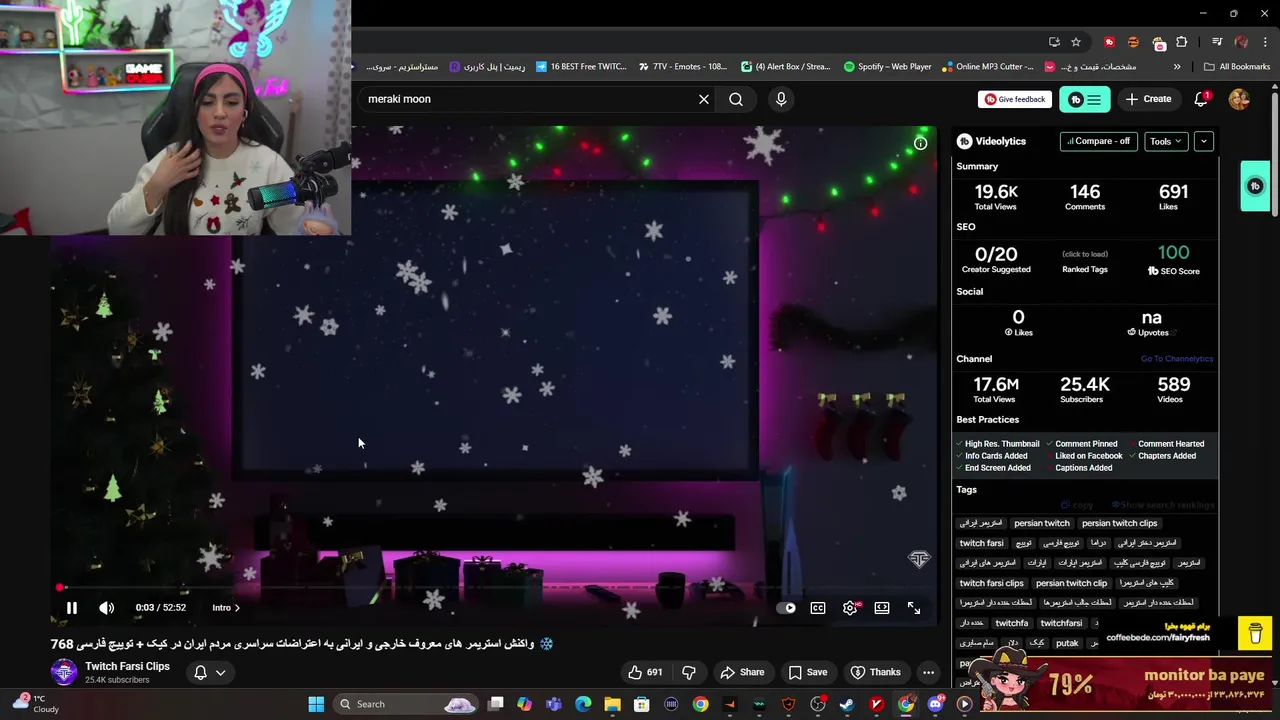The image size is (1280, 720).
Task: Select the 'persian twitch' tag
Action: point(1041,523)
